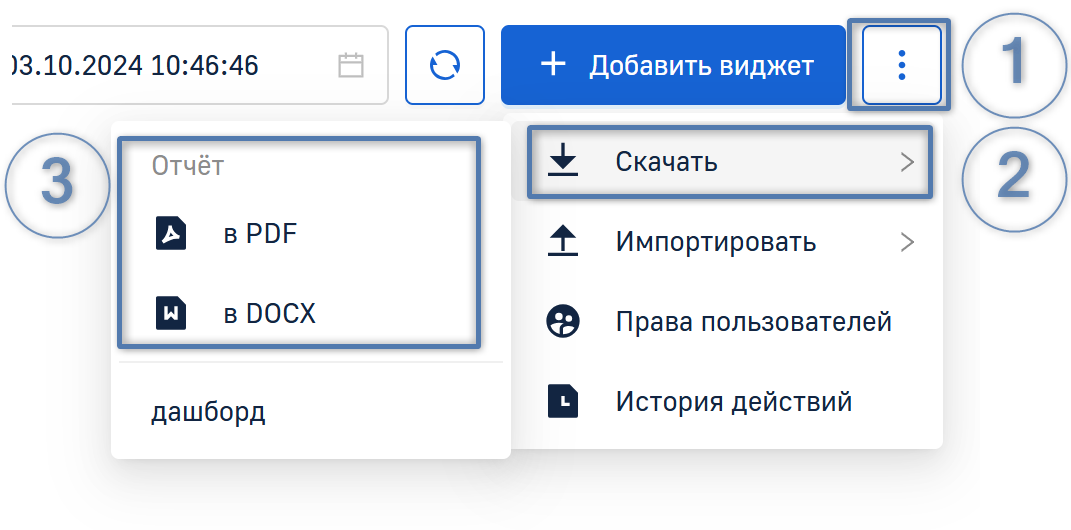Select the Скачать menu item
1071x530 pixels.
(667, 161)
